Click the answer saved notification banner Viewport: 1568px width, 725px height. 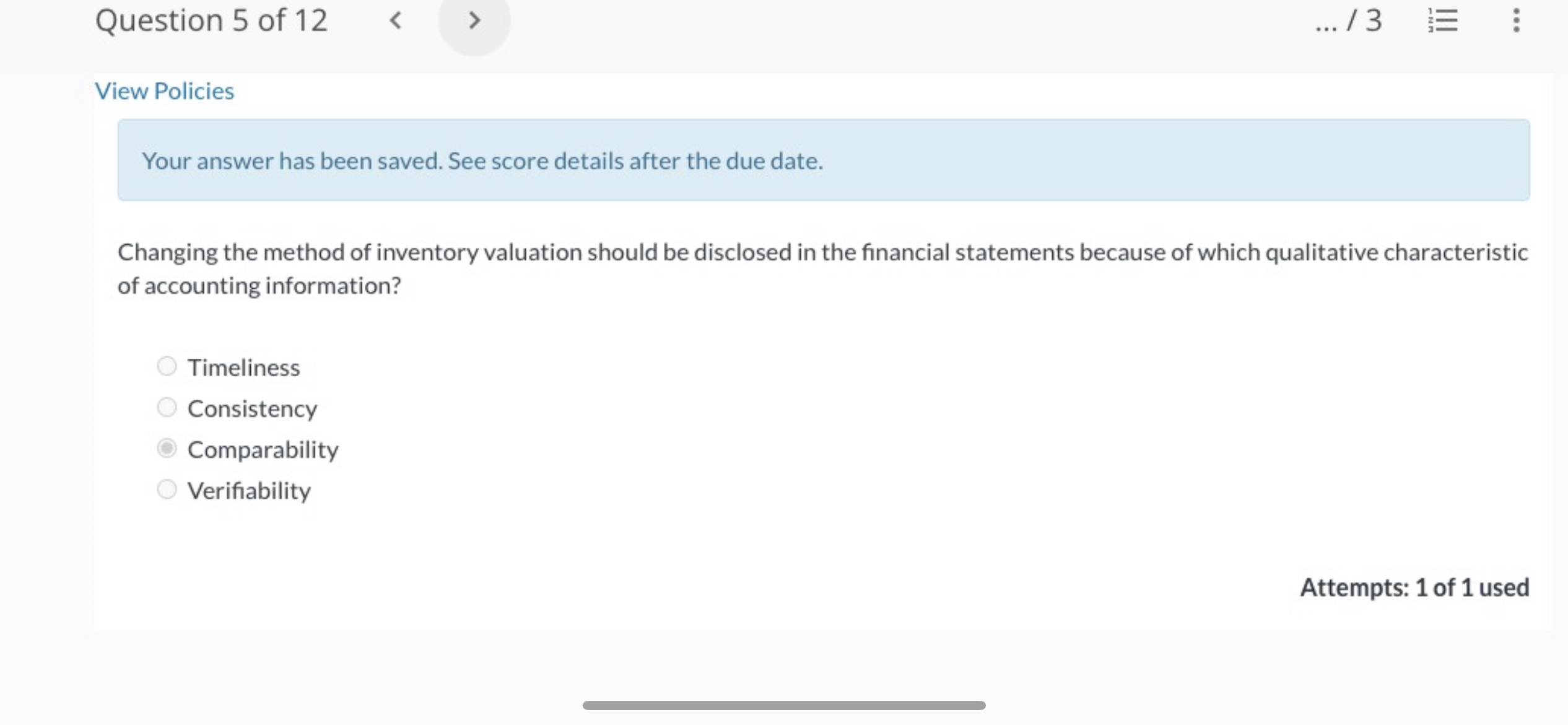coord(824,160)
